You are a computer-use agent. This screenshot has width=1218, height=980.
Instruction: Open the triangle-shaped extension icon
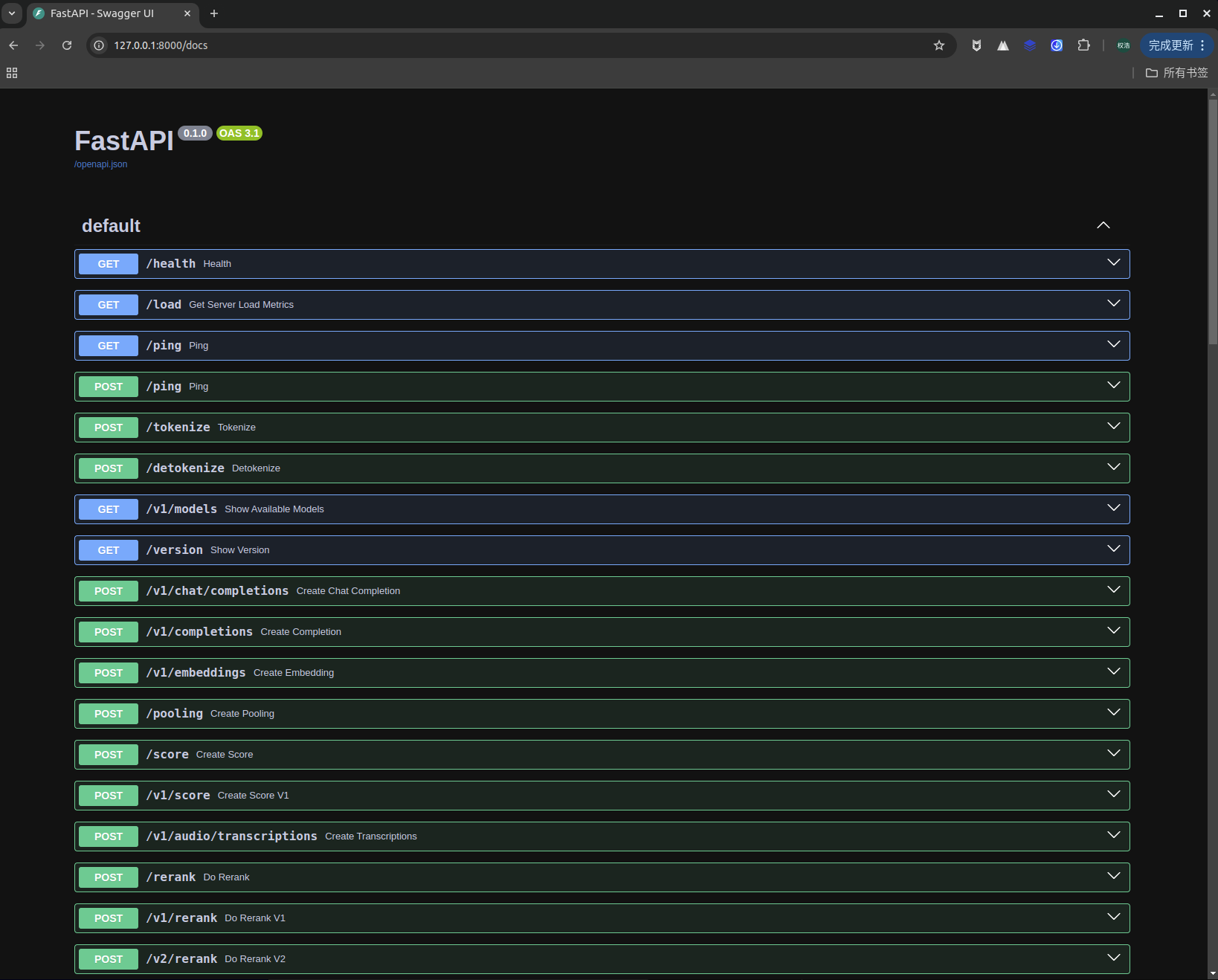[x=1003, y=45]
